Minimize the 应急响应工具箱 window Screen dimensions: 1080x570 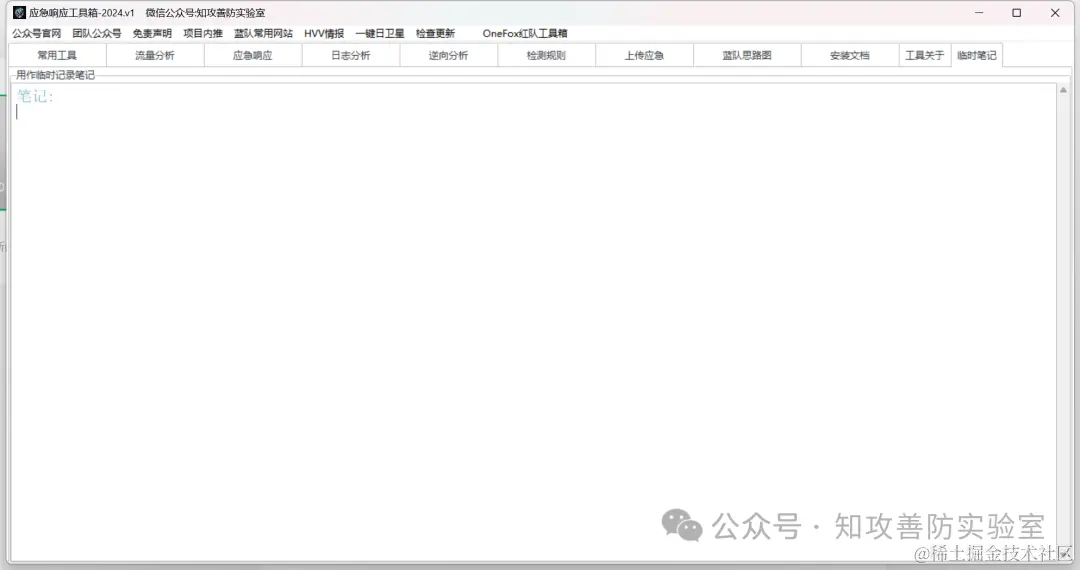click(x=979, y=12)
